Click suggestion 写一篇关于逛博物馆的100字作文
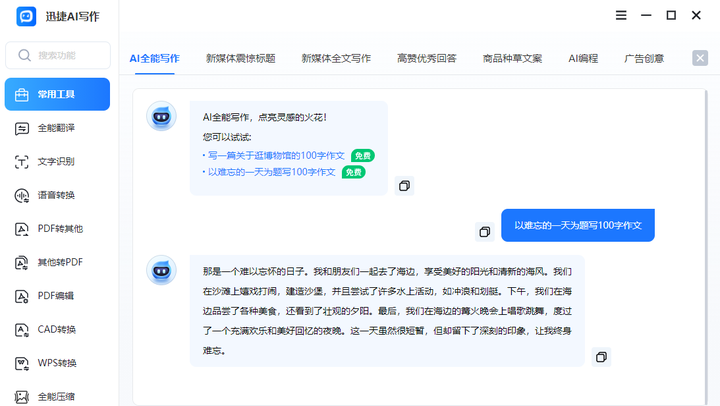720x406 pixels. 276,156
